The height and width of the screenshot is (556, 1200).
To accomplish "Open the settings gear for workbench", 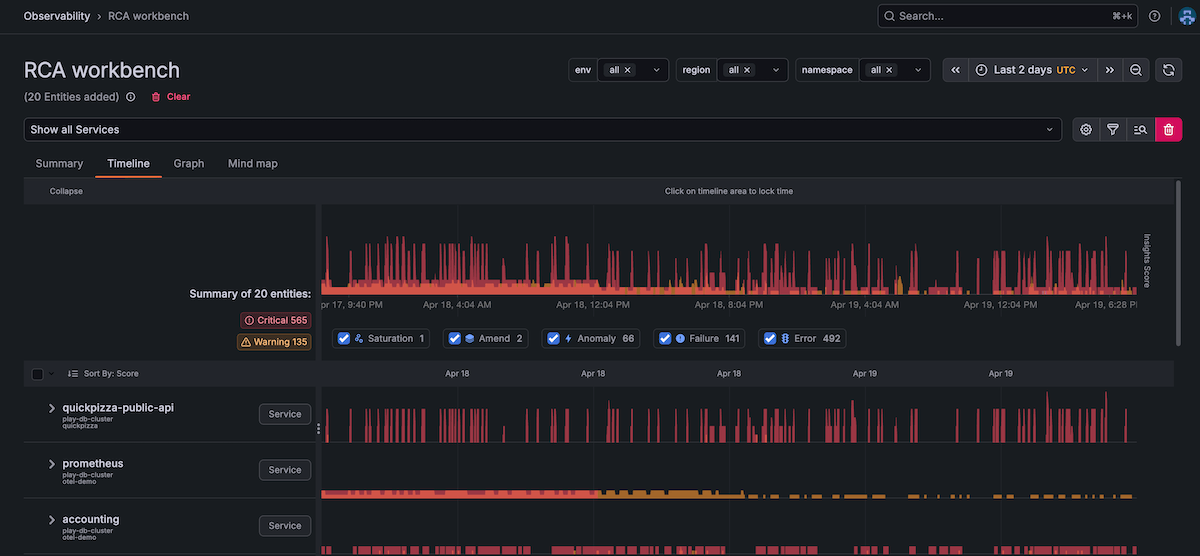I will point(1086,129).
